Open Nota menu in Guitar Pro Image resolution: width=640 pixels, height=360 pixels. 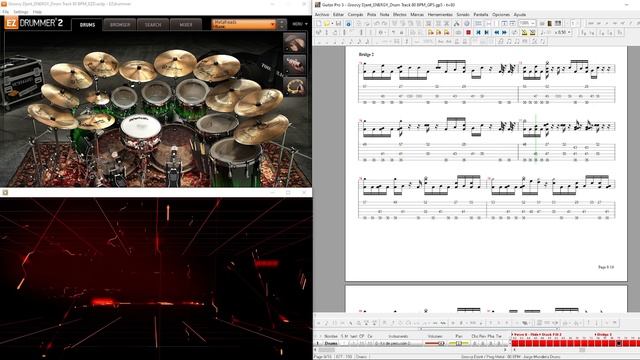[384, 14]
